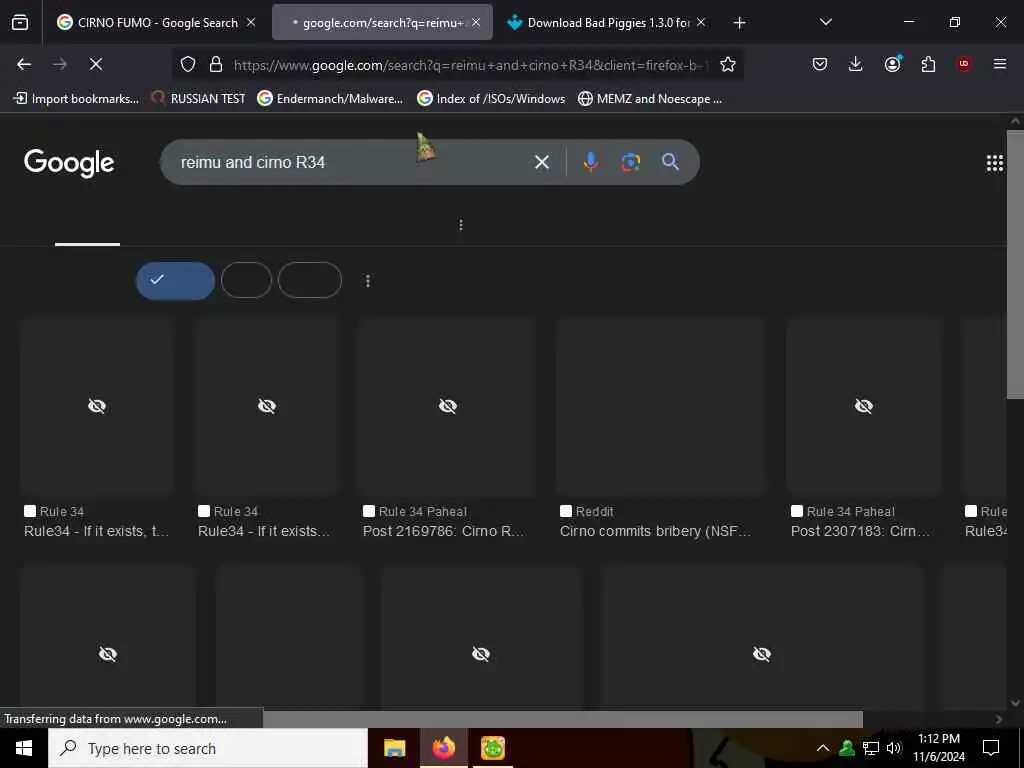Image resolution: width=1024 pixels, height=768 pixels.
Task: Open the filter chips three-dot menu
Action: point(368,281)
